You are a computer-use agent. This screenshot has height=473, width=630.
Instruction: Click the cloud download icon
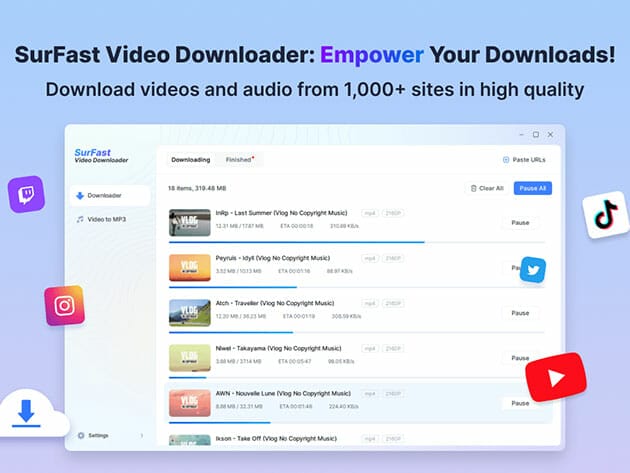click(x=27, y=413)
